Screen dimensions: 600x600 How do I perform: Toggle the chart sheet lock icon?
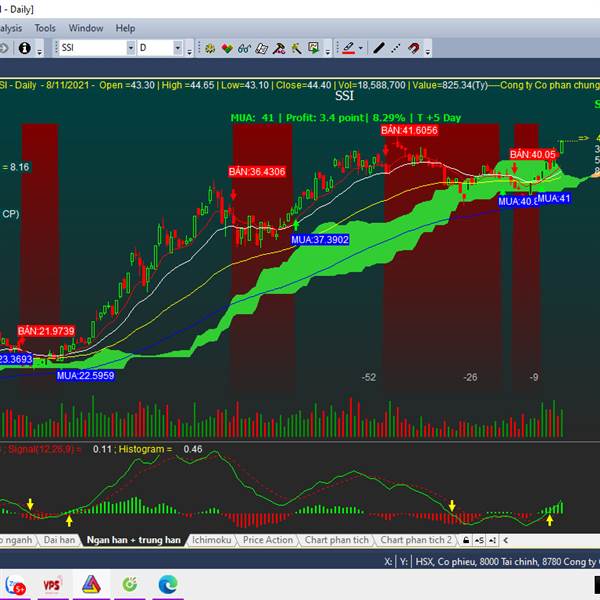(466, 540)
